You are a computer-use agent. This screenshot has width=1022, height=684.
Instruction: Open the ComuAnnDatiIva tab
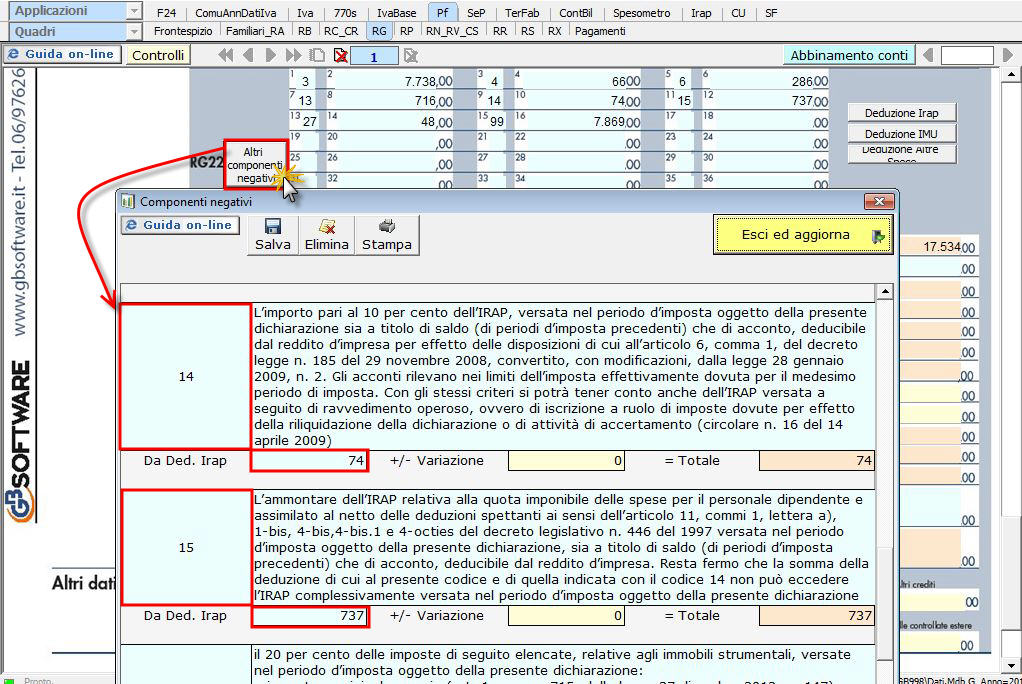236,12
